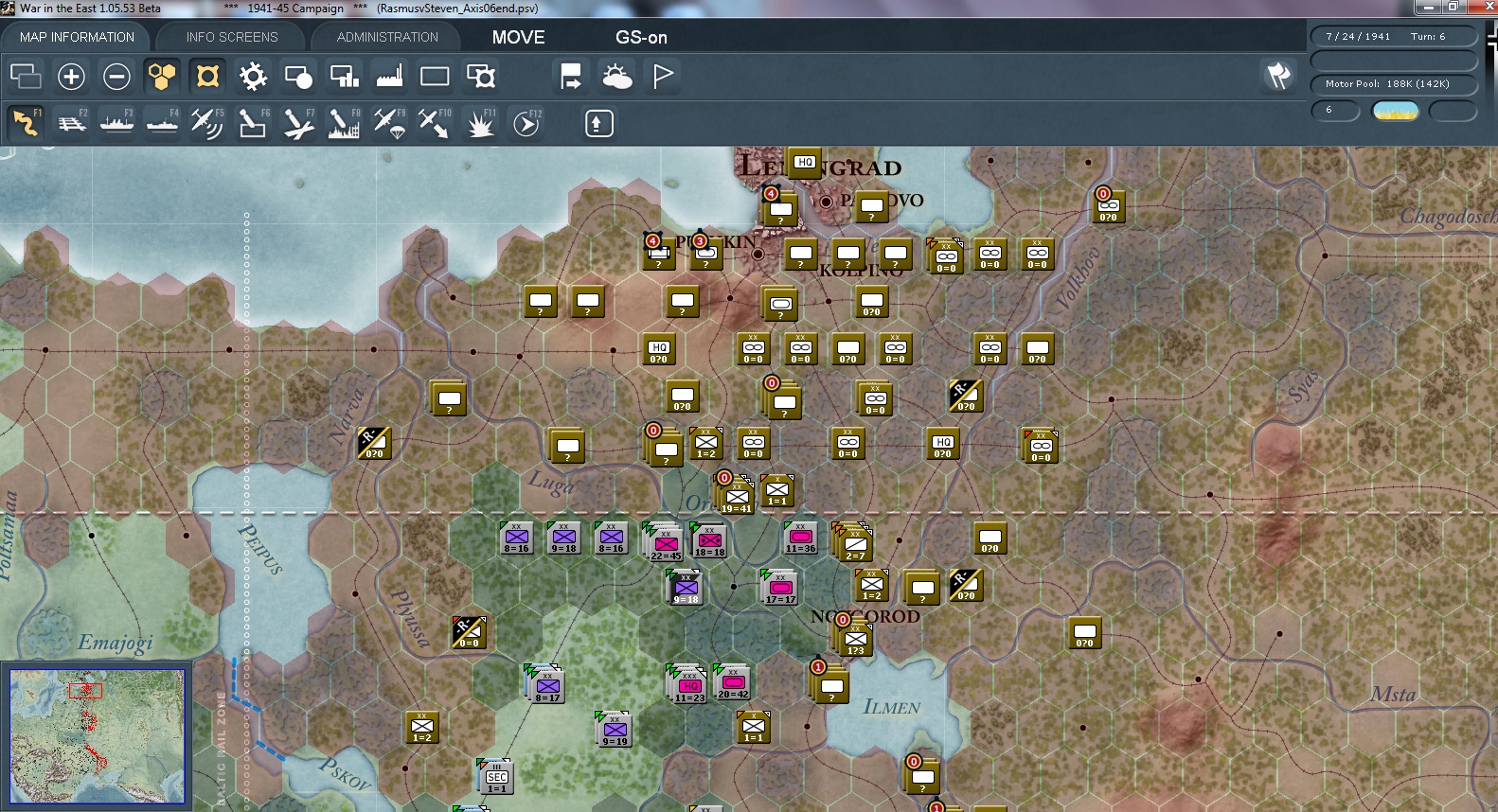Select the F6 bomb unit mode

tap(253, 123)
